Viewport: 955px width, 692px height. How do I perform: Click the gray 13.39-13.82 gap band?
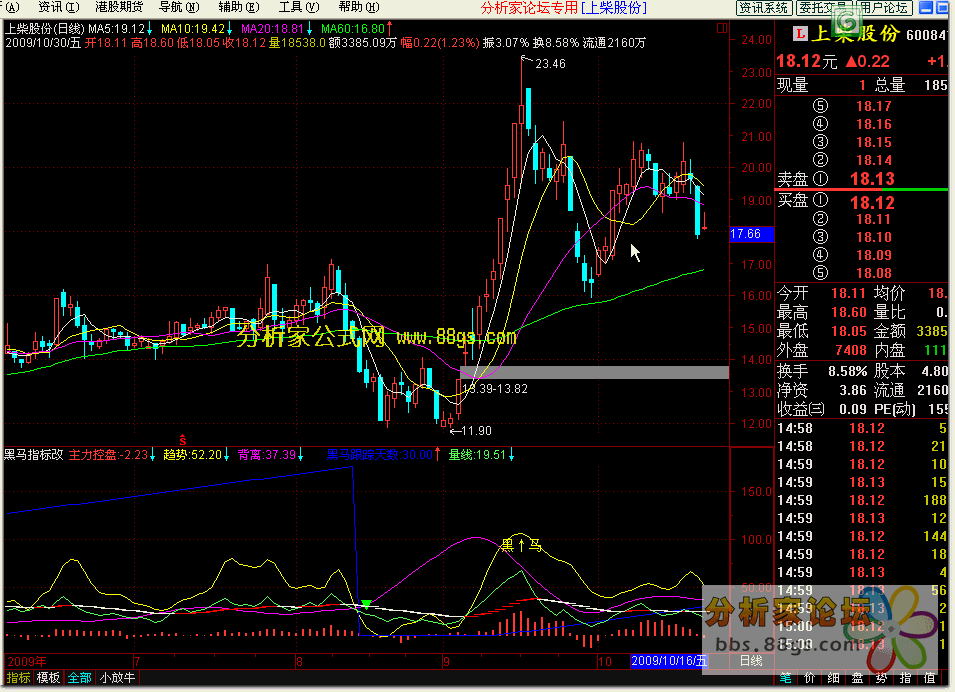594,372
